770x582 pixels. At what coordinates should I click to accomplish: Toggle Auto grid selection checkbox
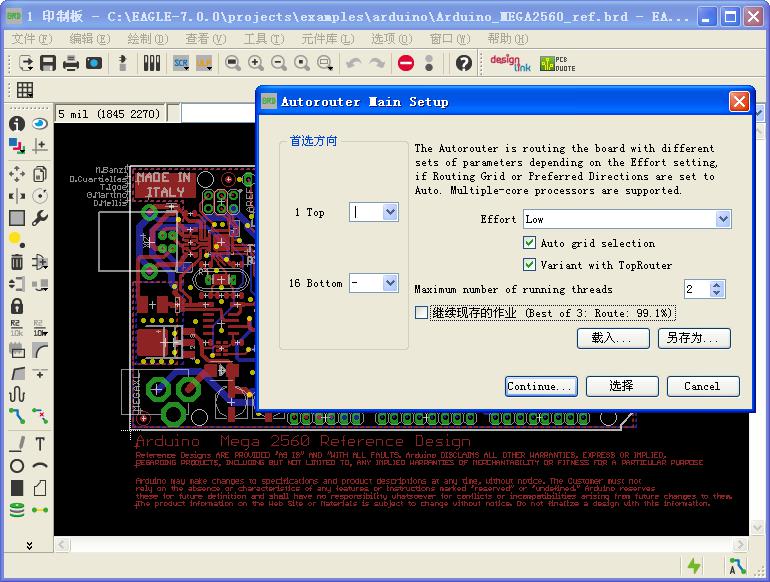coord(530,243)
